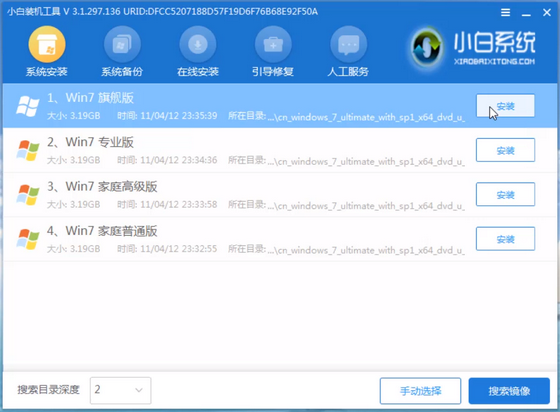
Task: Install Win7 家庭普通版 with the 安装 button
Action: (505, 239)
